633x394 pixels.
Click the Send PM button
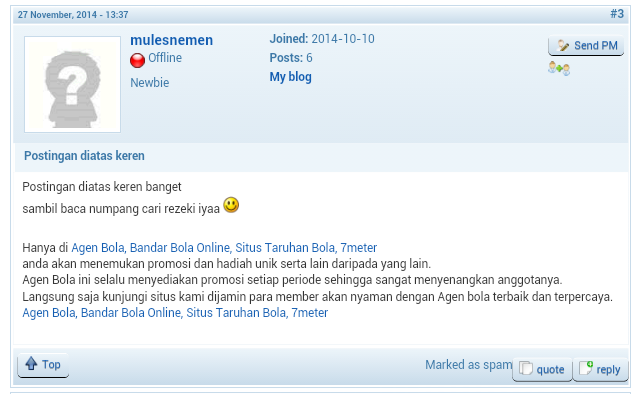coord(586,46)
